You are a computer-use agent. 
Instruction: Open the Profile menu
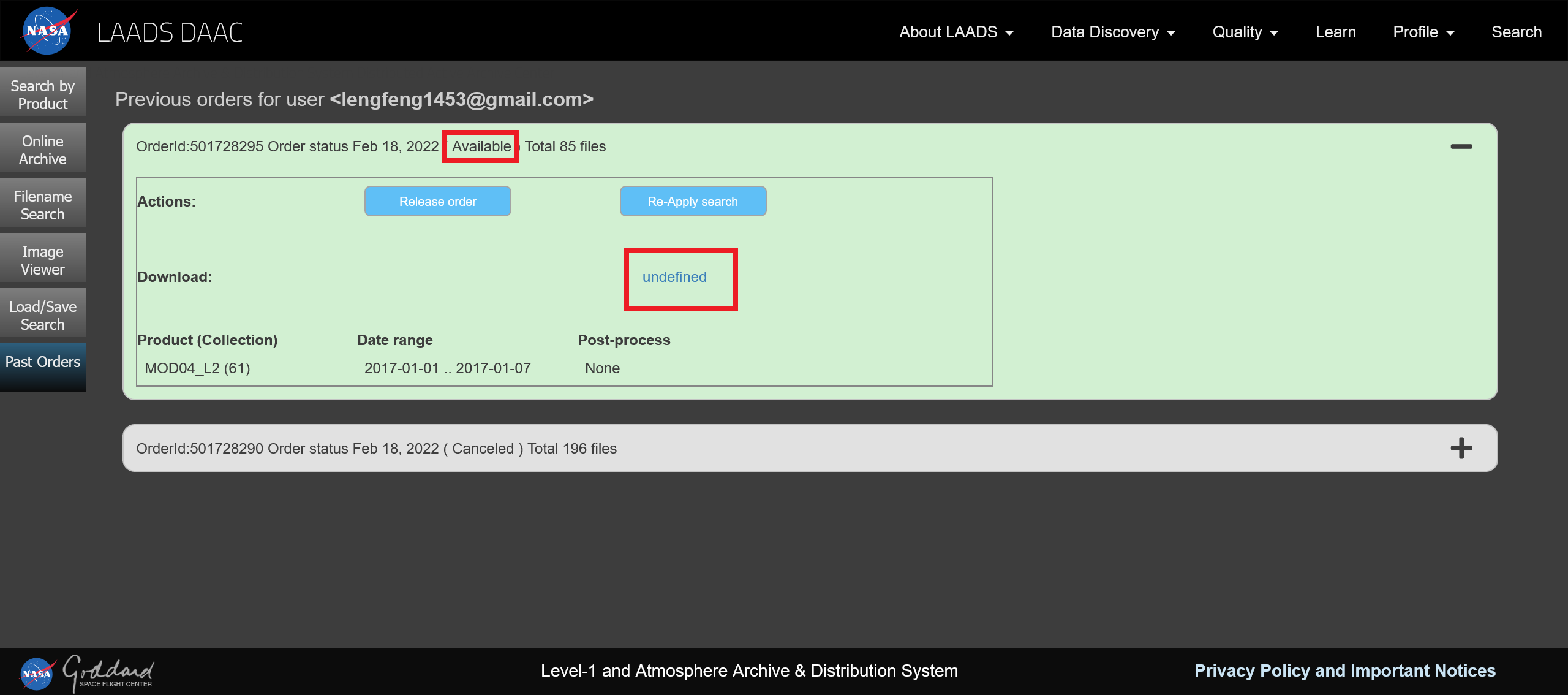tap(1423, 31)
